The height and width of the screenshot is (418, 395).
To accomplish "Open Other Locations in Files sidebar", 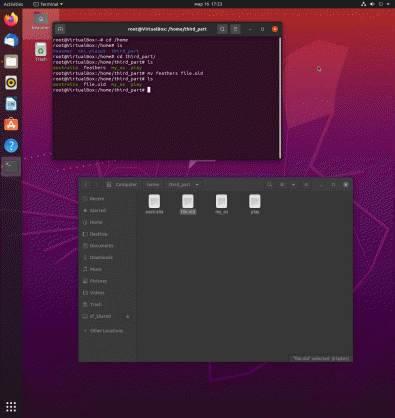I will pyautogui.click(x=107, y=331).
